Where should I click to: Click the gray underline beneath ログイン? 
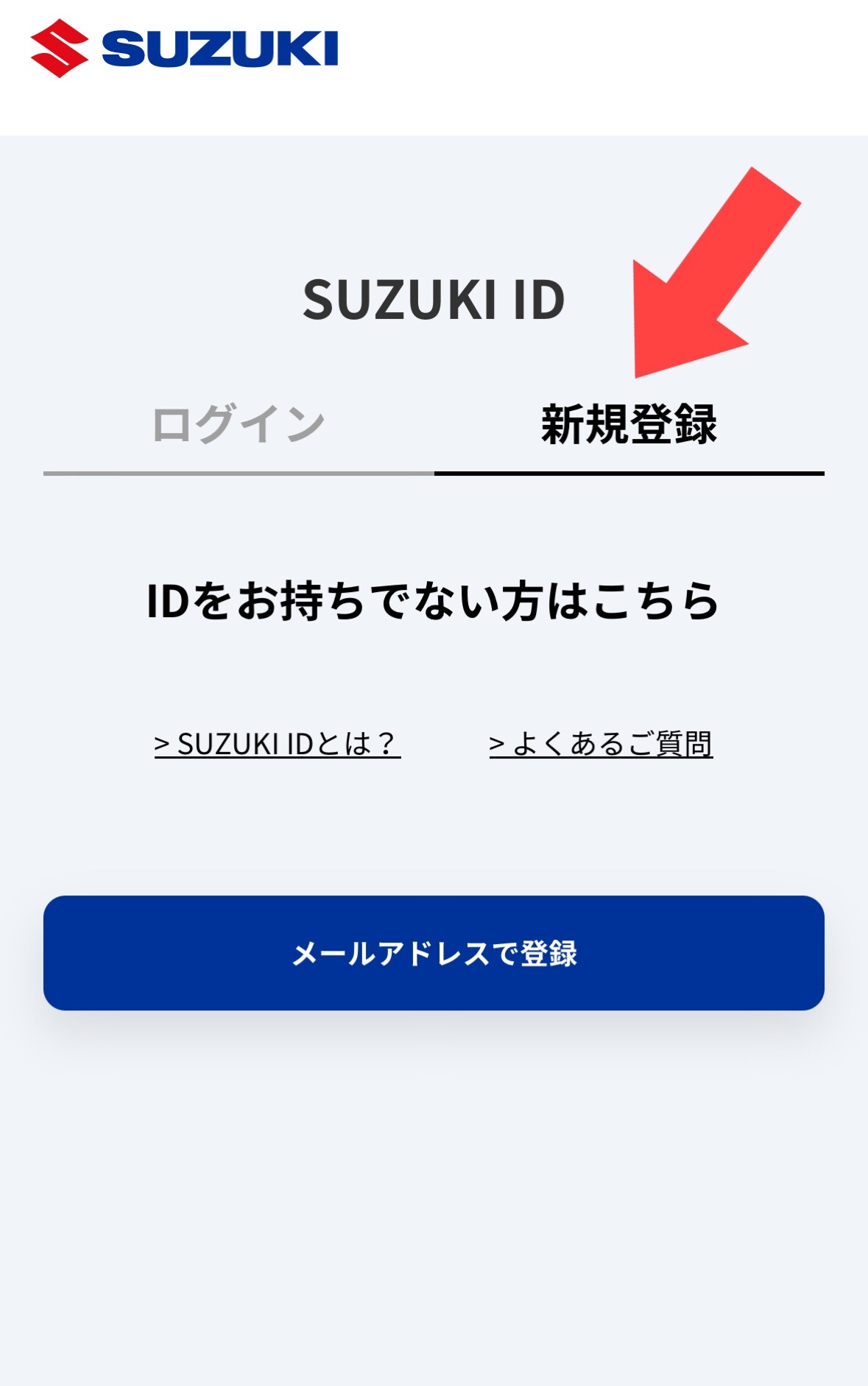[x=239, y=474]
